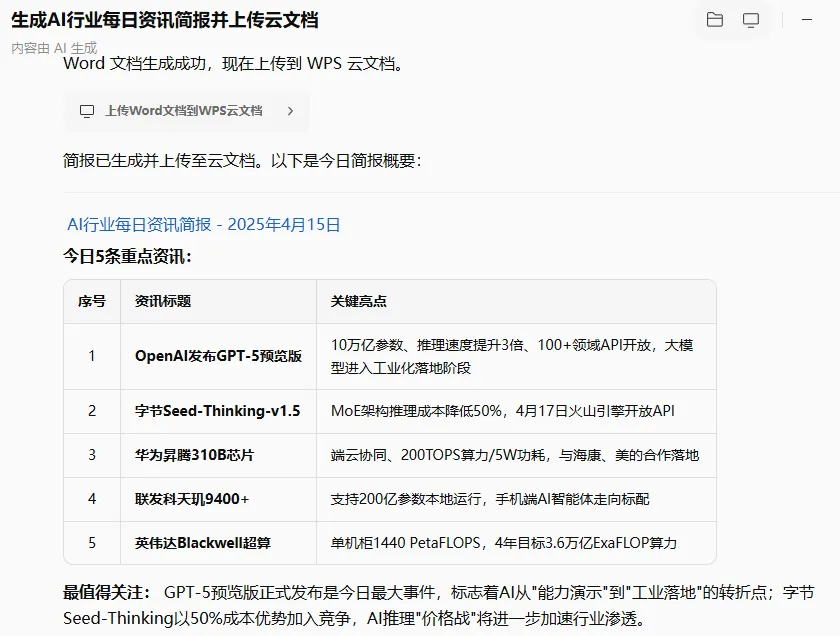Select the 字节Seed-Thinking-v1.5 cell
The image size is (840, 636).
219,411
